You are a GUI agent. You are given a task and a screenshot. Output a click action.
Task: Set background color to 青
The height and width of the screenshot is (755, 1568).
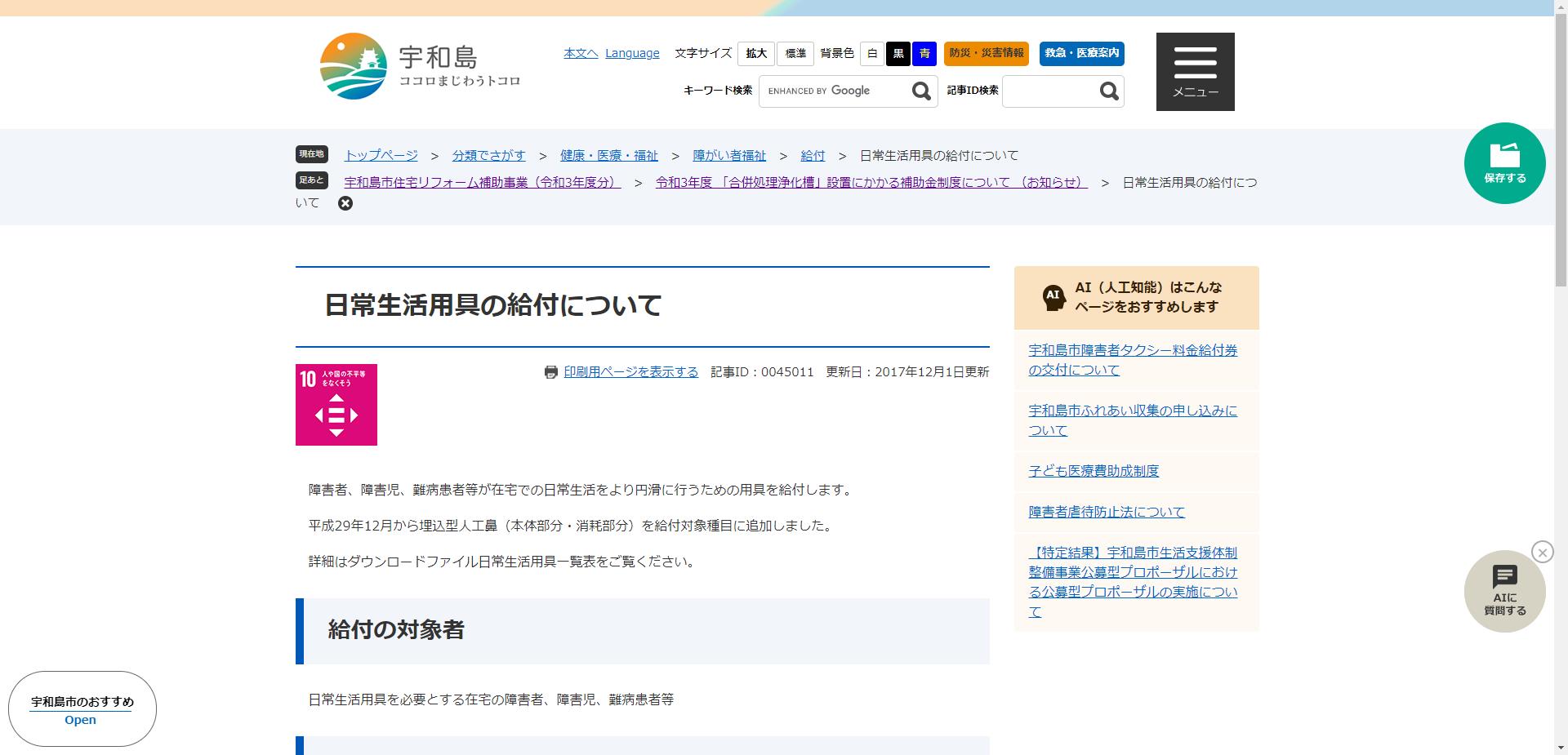coord(924,54)
